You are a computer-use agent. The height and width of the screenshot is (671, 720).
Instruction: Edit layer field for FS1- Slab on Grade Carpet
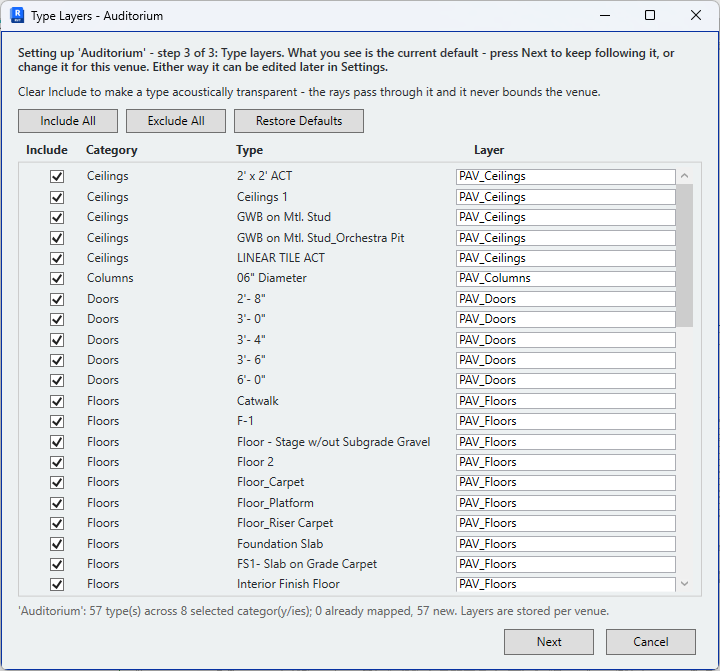click(x=566, y=564)
